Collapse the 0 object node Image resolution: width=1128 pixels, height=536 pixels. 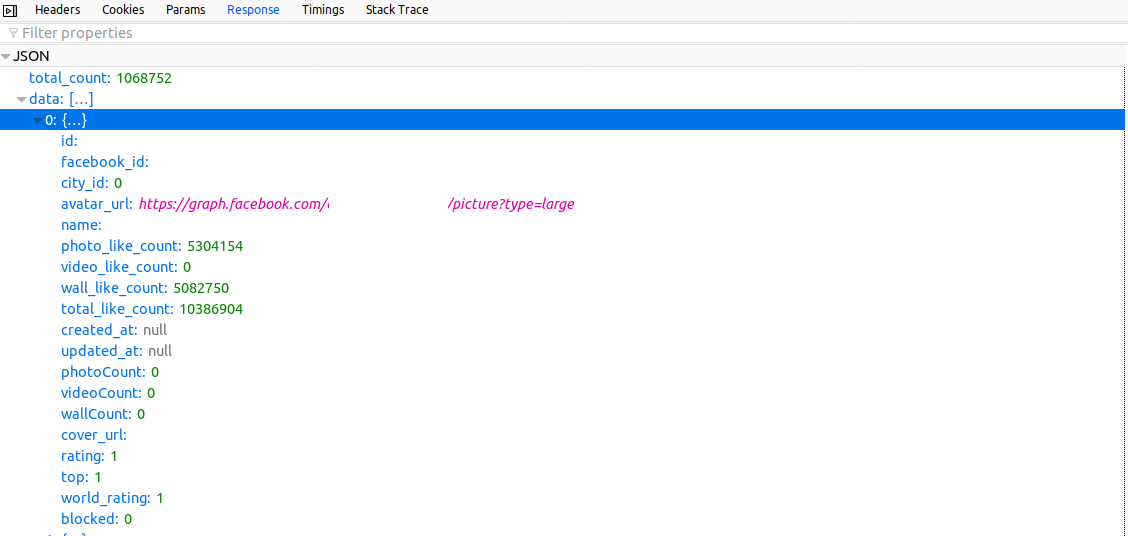click(37, 120)
